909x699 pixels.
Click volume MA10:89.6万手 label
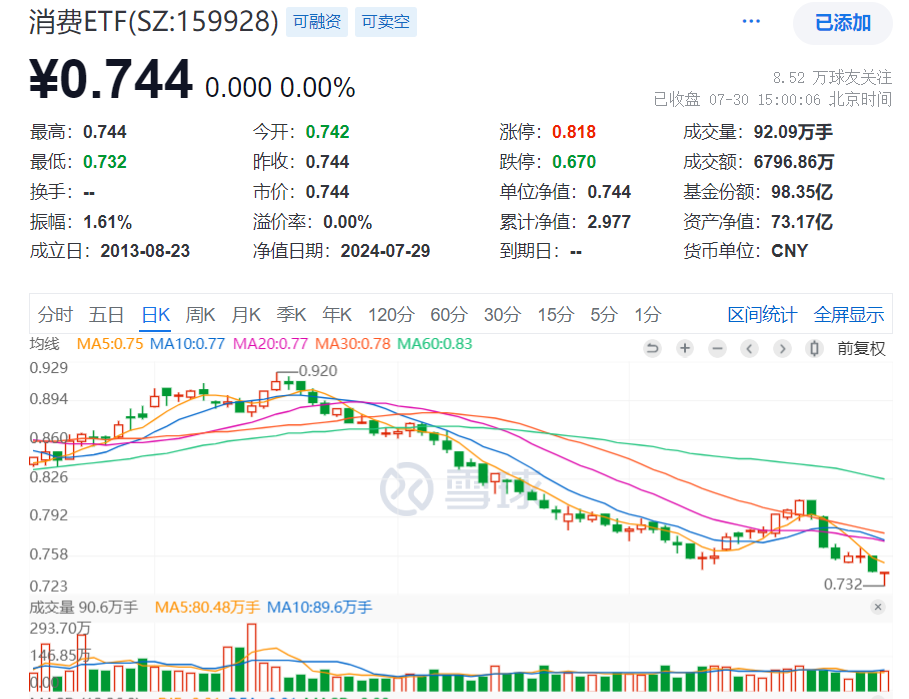[x=319, y=607]
